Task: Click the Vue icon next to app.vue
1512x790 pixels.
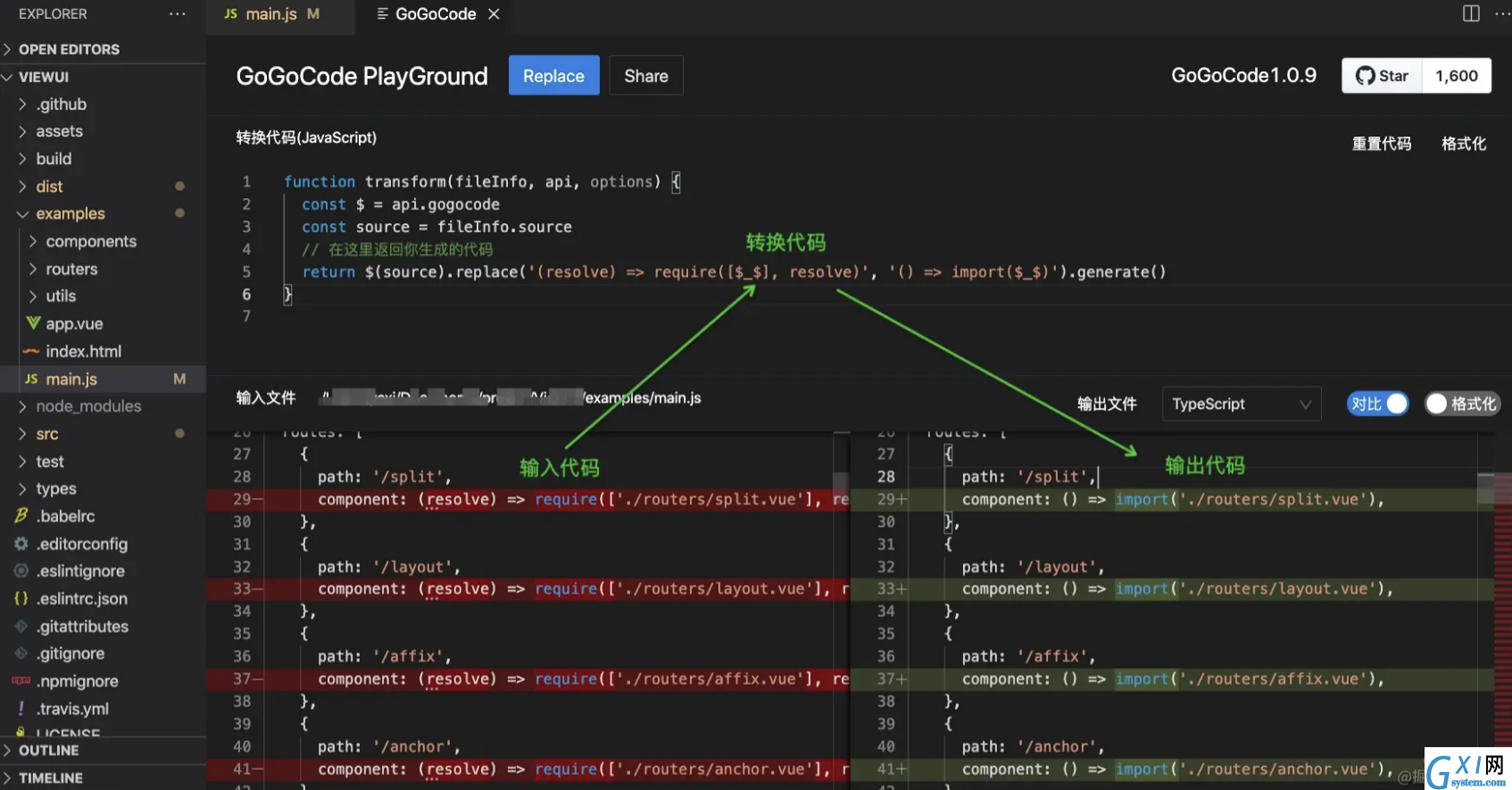Action: tap(33, 323)
